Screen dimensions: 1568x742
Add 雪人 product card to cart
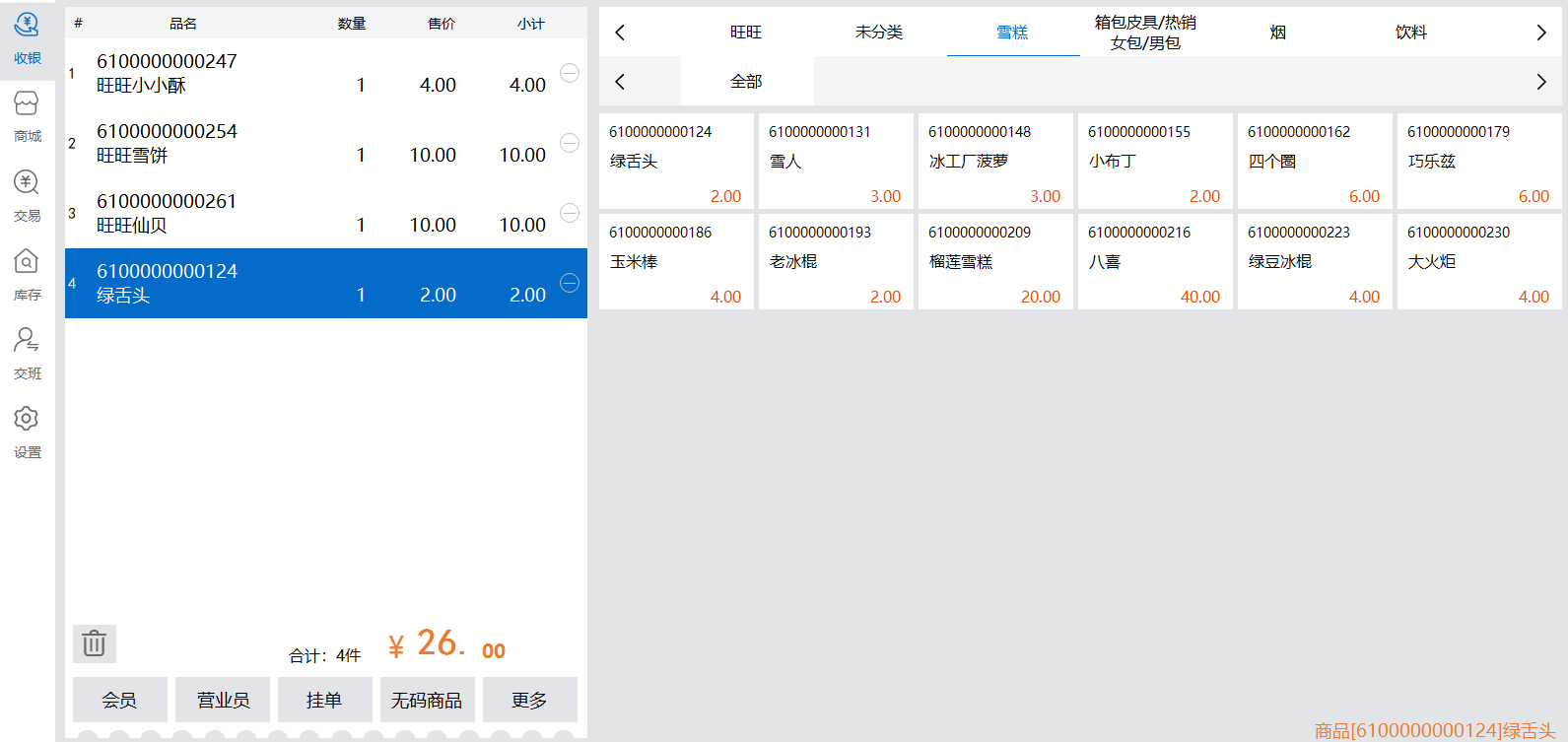click(836, 162)
